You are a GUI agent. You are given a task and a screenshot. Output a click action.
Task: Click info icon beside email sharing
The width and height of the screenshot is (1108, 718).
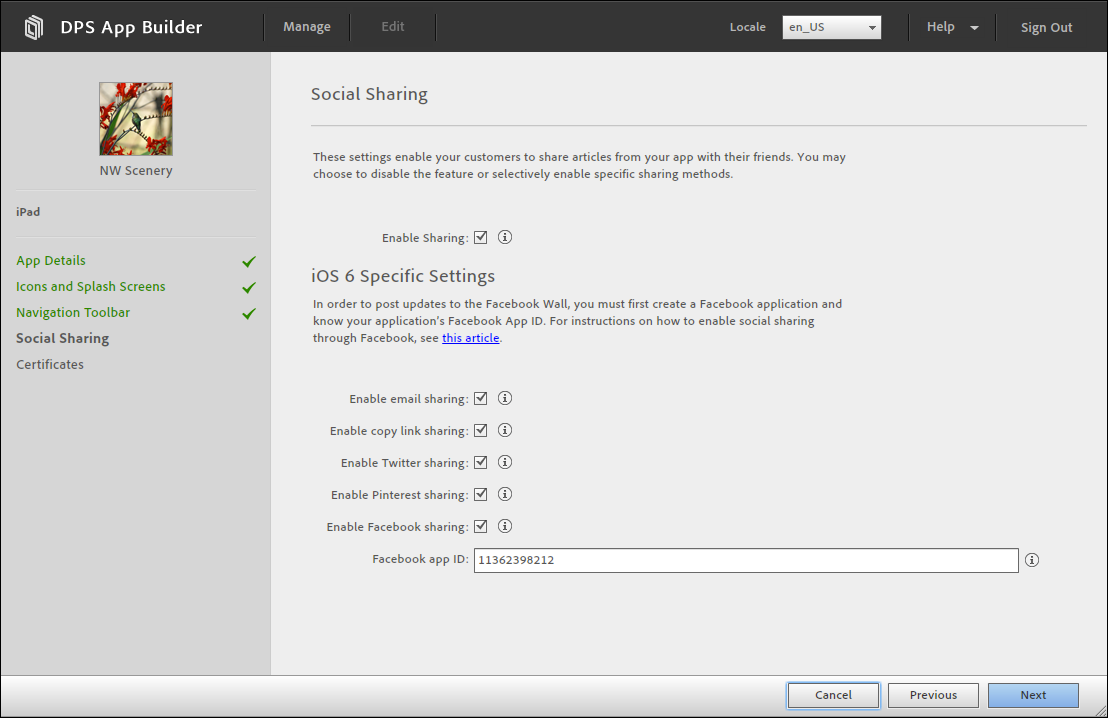(505, 398)
